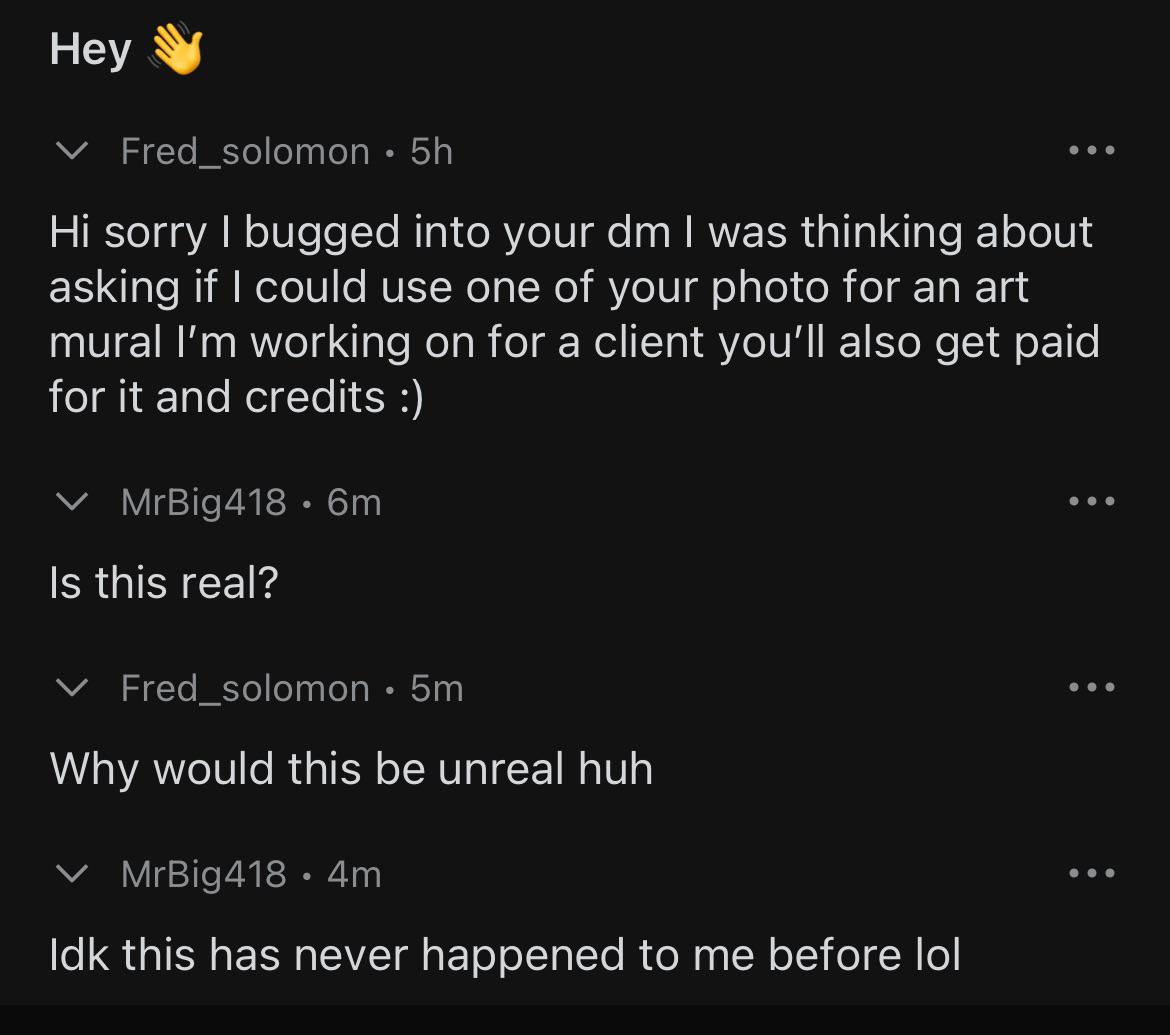Open more options for "Why would this be unreal huh"

click(x=1091, y=688)
